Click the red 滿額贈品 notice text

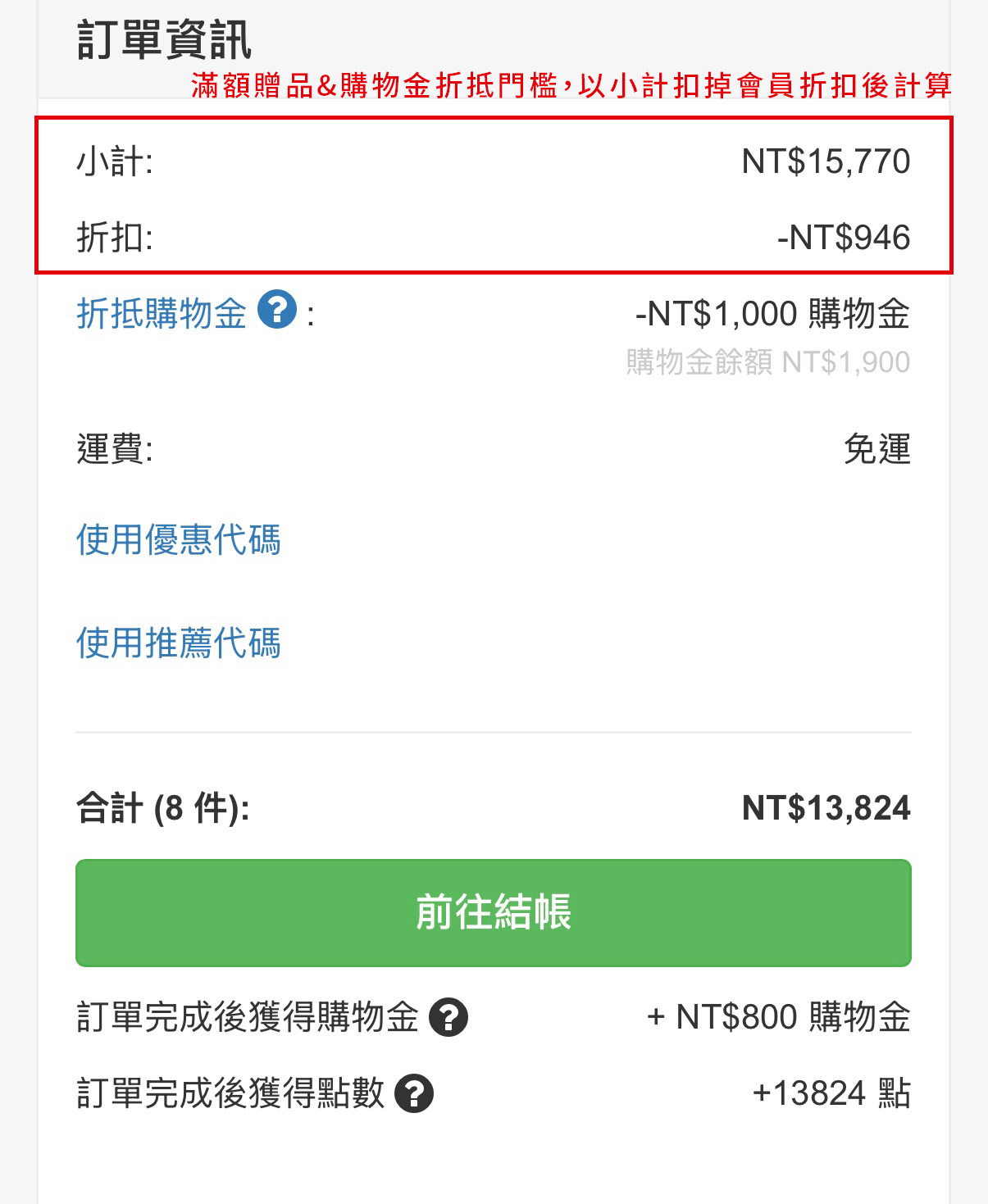coord(571,85)
